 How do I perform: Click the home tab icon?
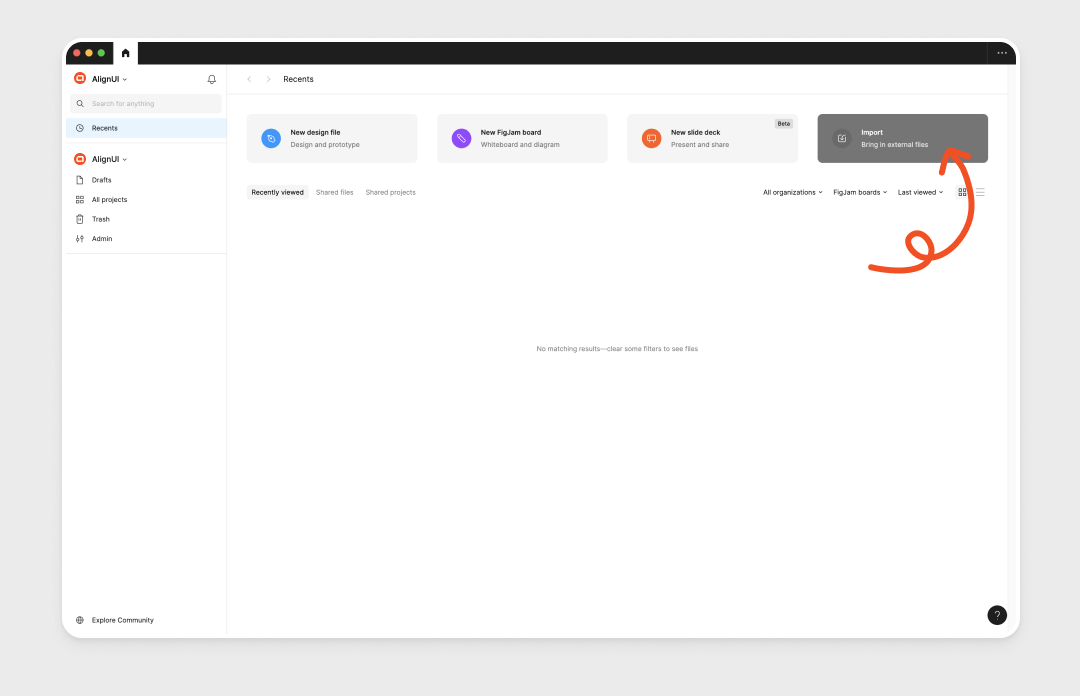[125, 53]
